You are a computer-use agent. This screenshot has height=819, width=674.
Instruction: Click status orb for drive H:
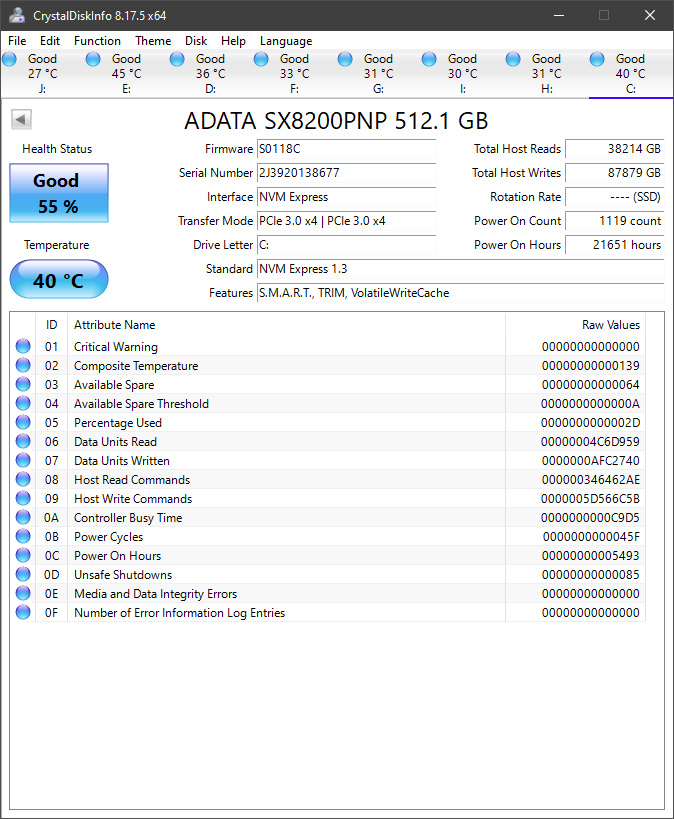click(x=513, y=59)
